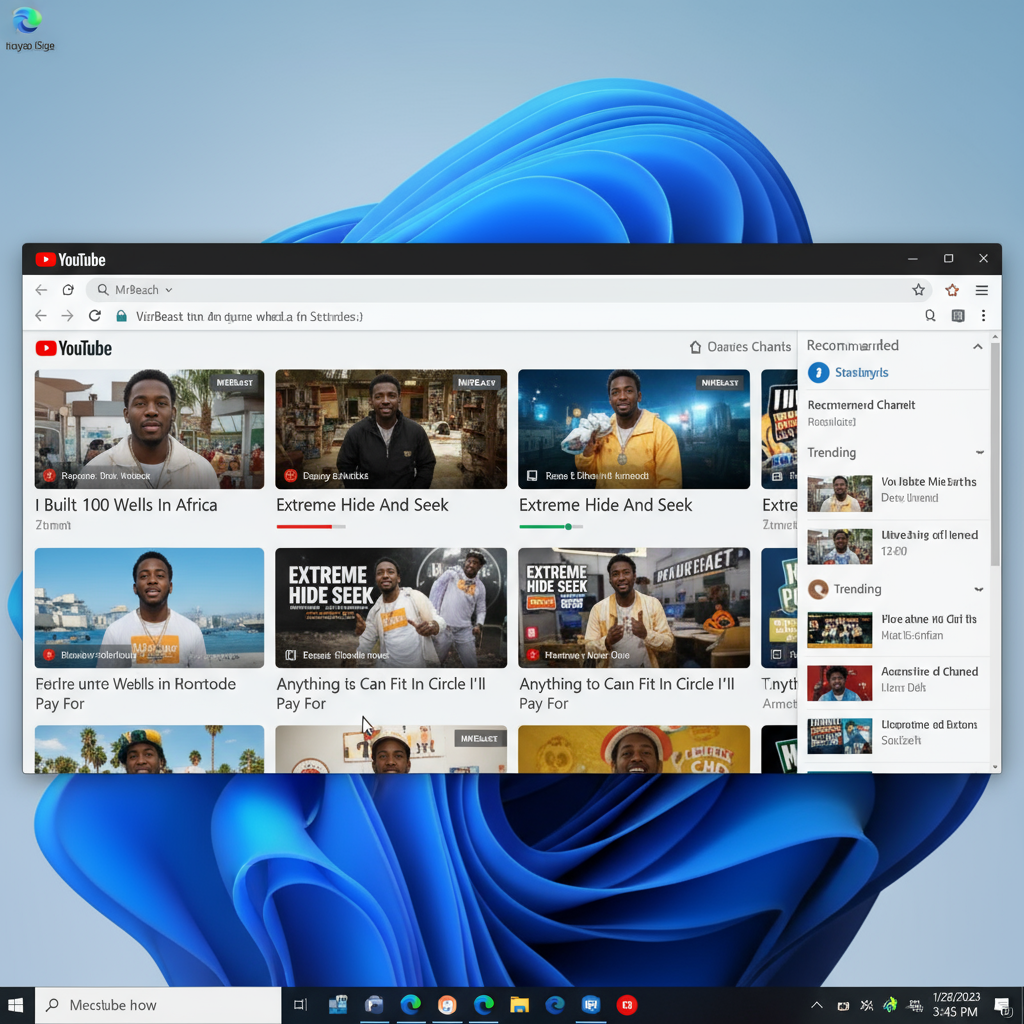Reload the page with the address row reload icon
Screen dimensions: 1024x1024
point(95,316)
